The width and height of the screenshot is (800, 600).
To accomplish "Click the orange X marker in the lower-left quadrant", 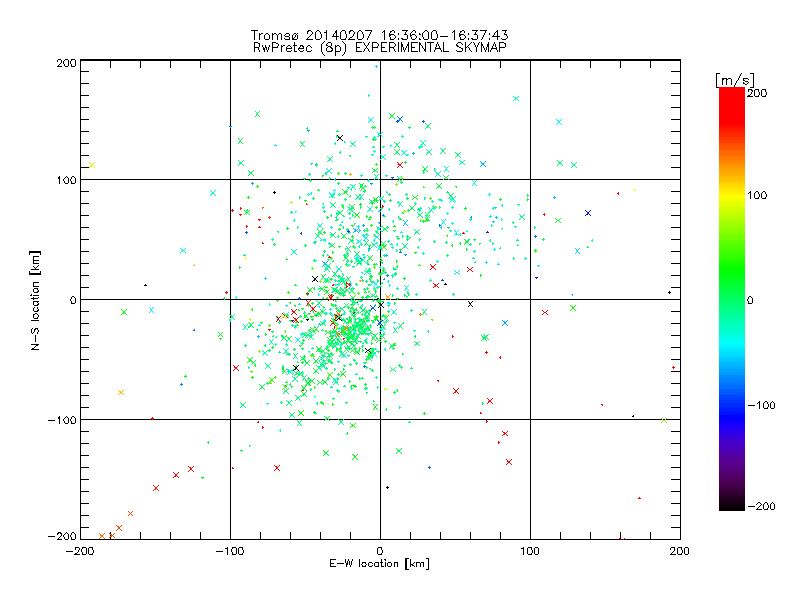I will pos(121,392).
